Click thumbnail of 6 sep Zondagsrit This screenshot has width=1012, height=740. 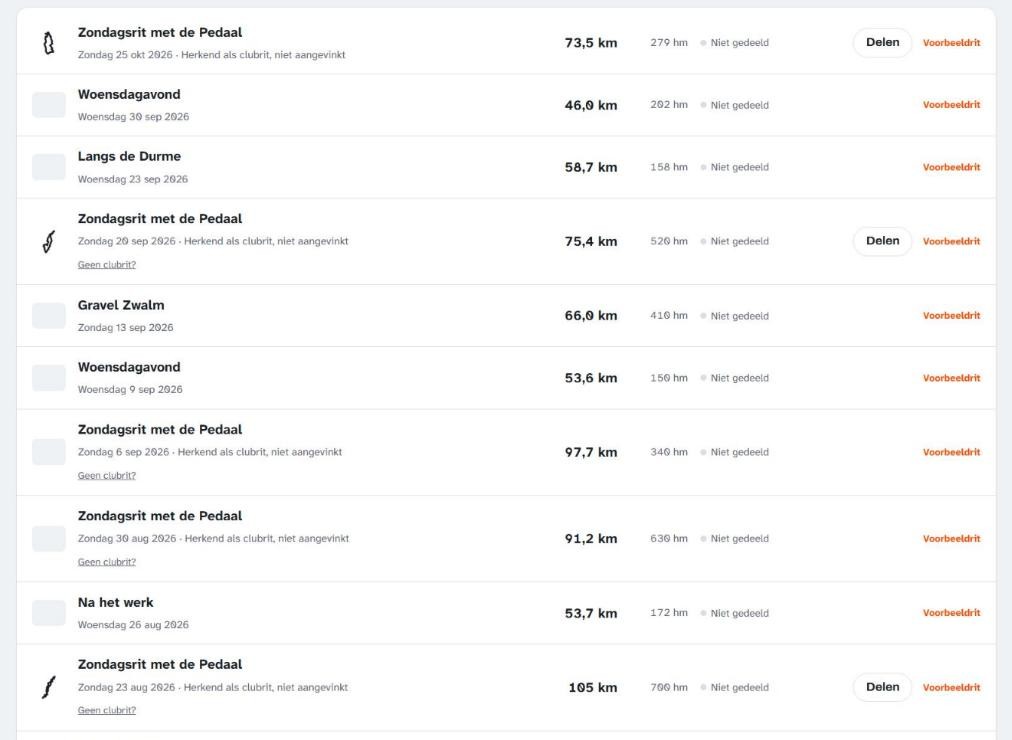coord(48,452)
